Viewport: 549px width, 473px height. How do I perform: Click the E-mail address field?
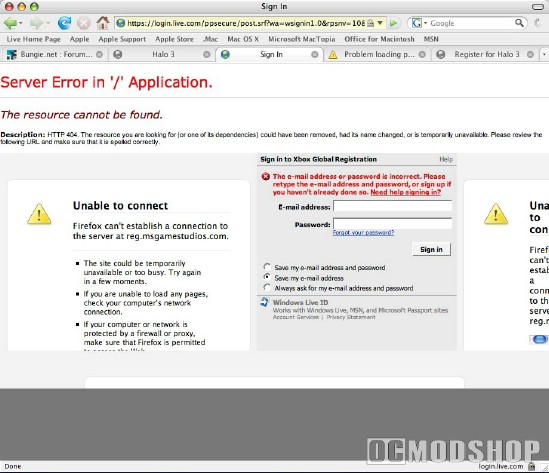tap(392, 206)
